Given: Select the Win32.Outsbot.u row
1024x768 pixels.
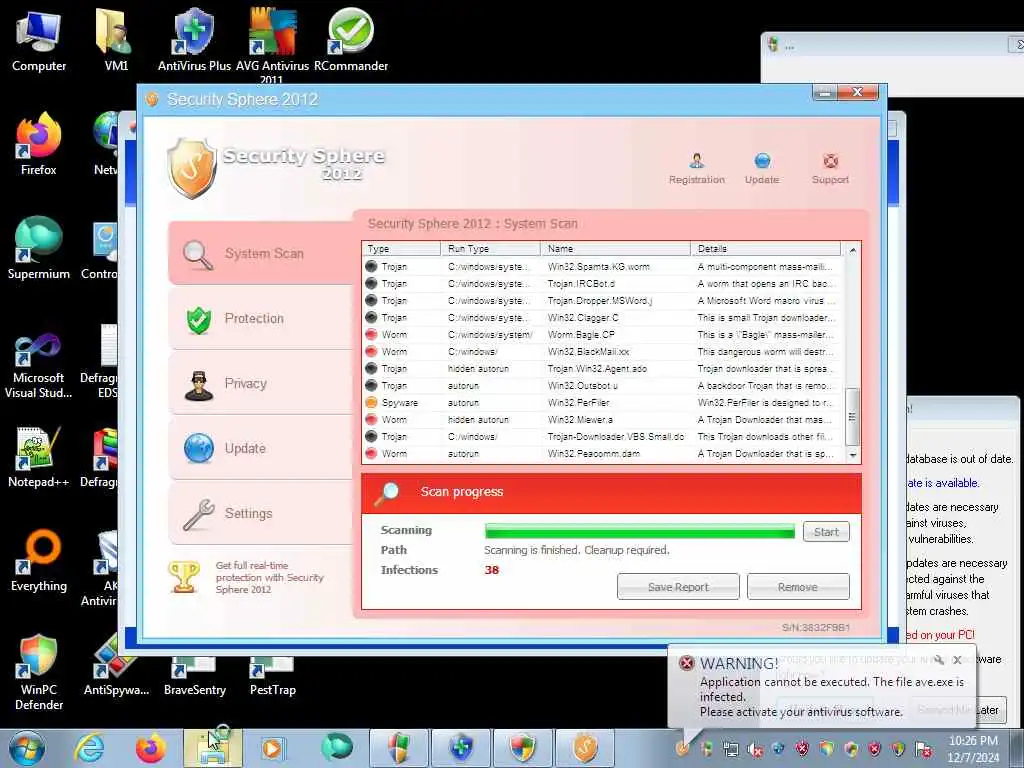Looking at the screenshot, I should click(x=603, y=385).
